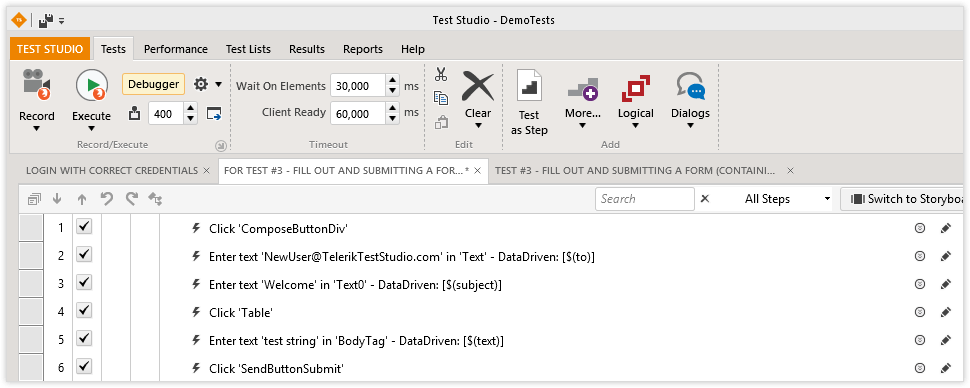
Task: Edit step 6 with pencil icon
Action: pyautogui.click(x=945, y=368)
